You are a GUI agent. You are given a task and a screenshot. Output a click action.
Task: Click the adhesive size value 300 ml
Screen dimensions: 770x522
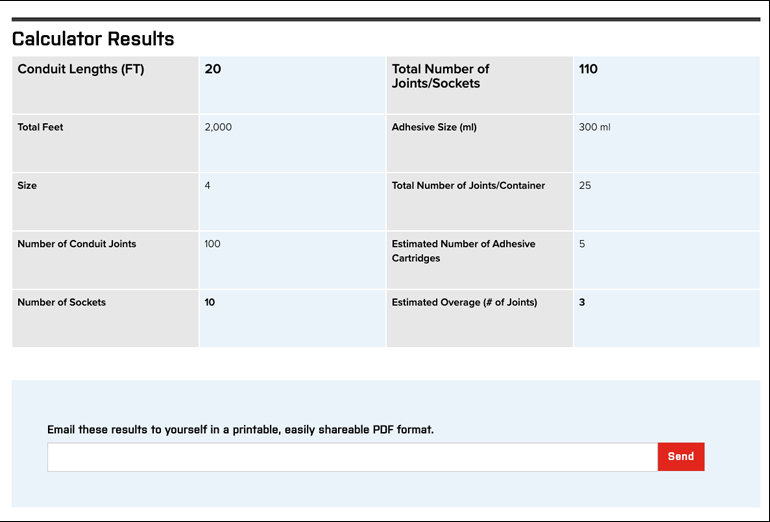594,127
